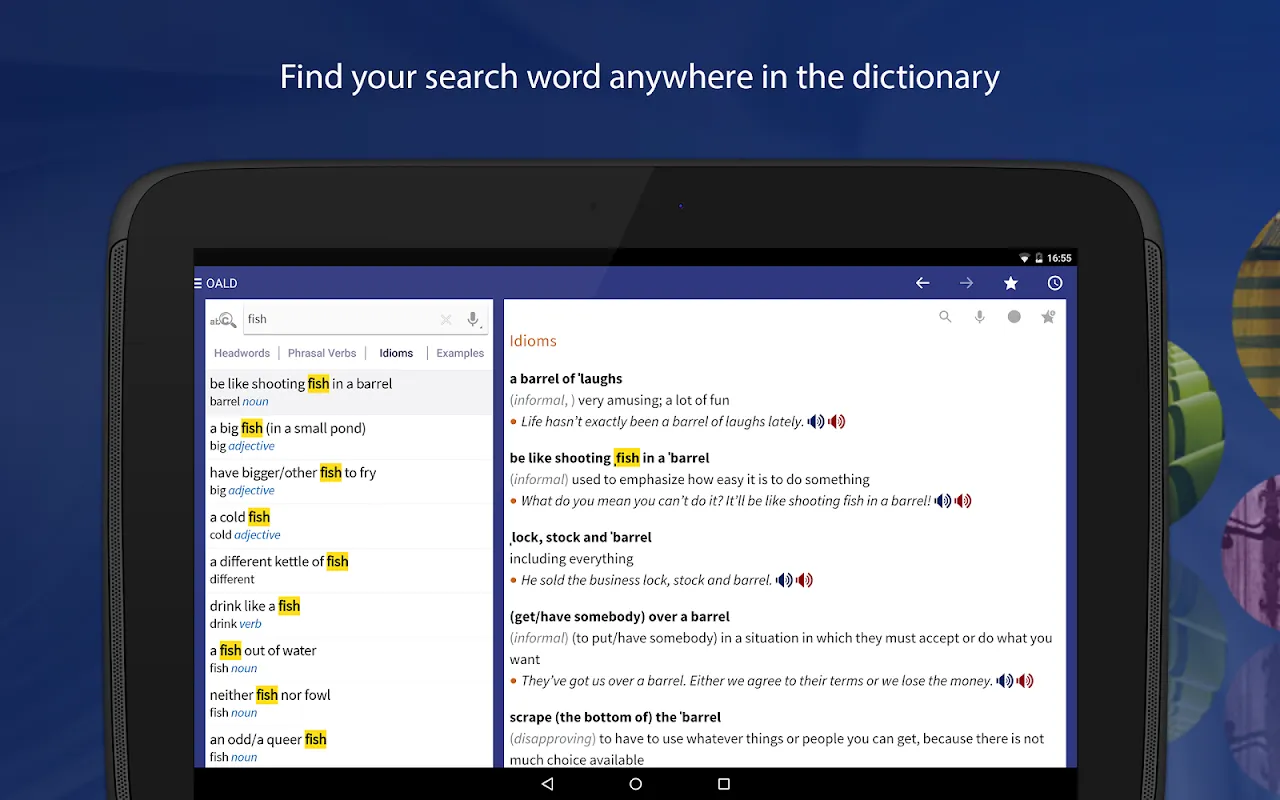
Task: Go forward with the right arrow
Action: 966,283
